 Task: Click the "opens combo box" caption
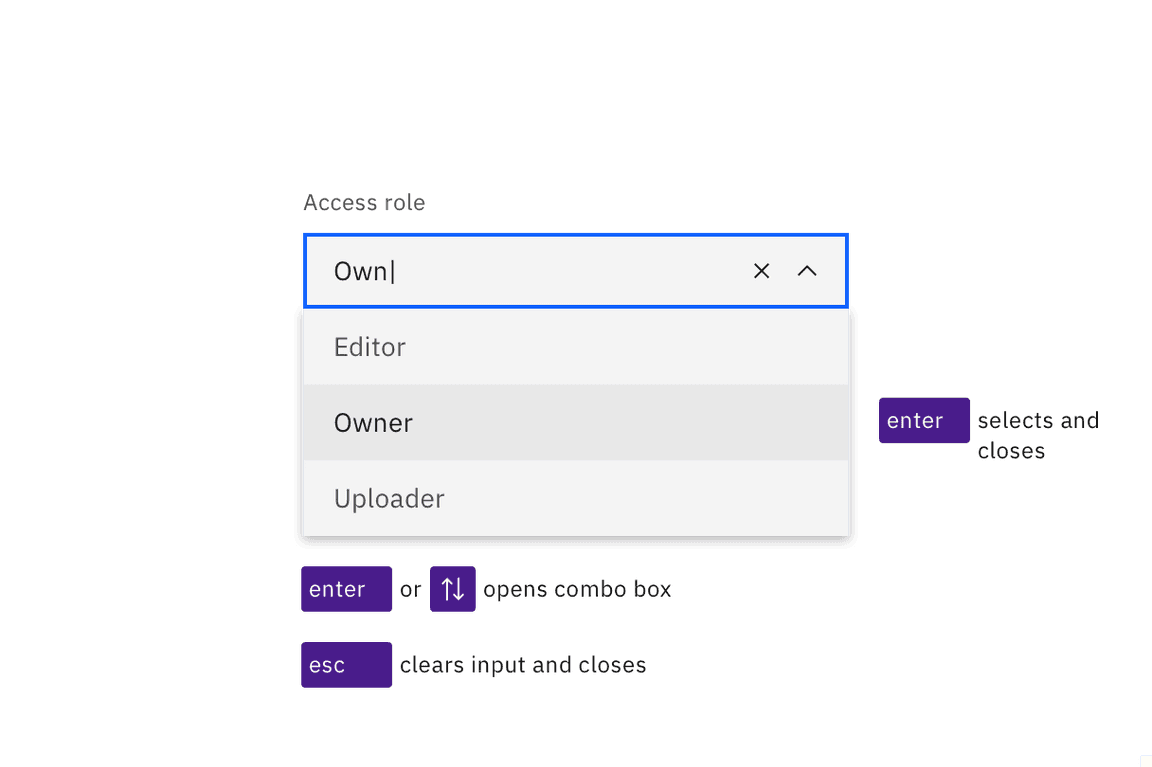coord(577,590)
